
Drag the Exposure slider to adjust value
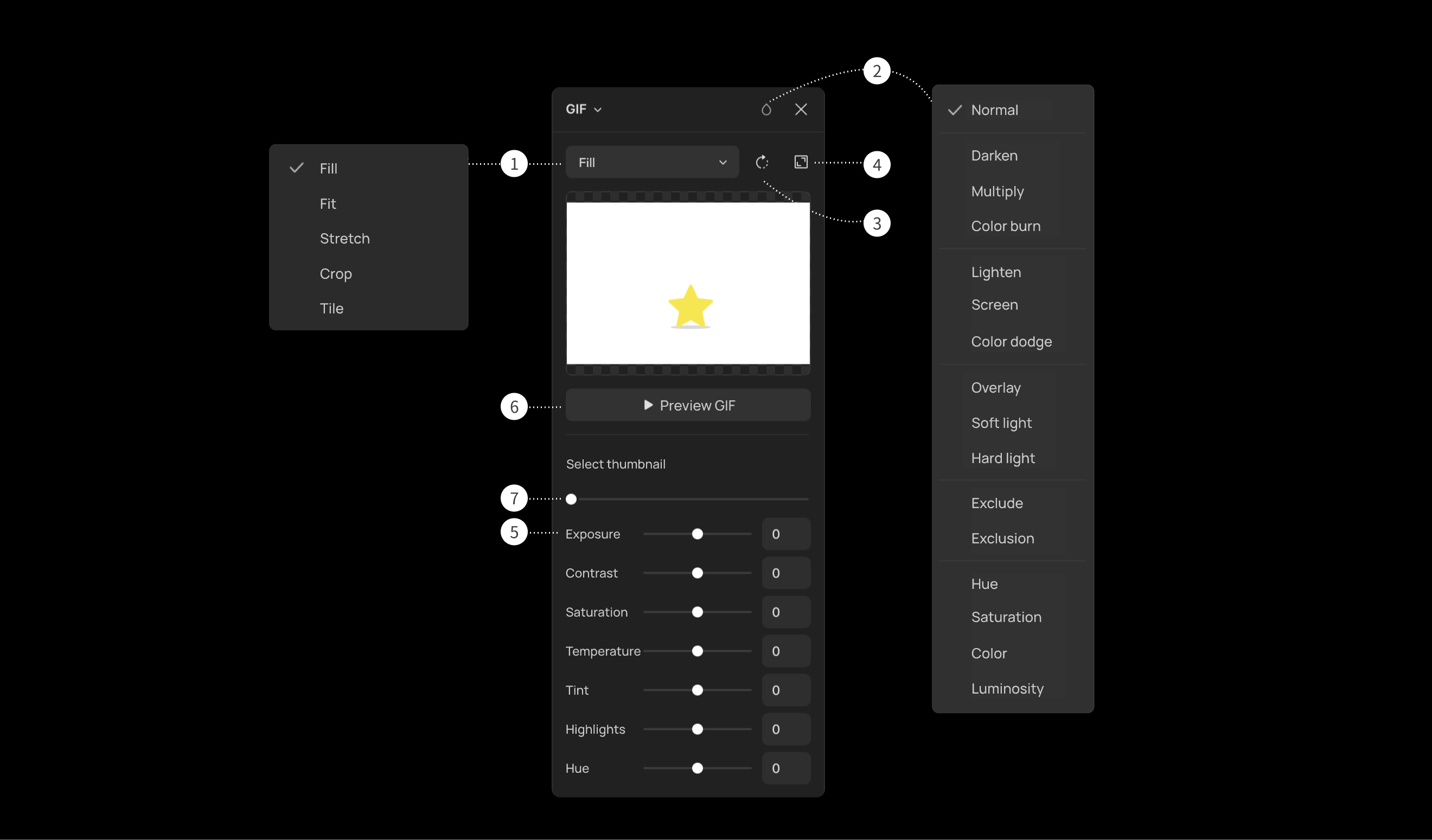[x=697, y=533]
